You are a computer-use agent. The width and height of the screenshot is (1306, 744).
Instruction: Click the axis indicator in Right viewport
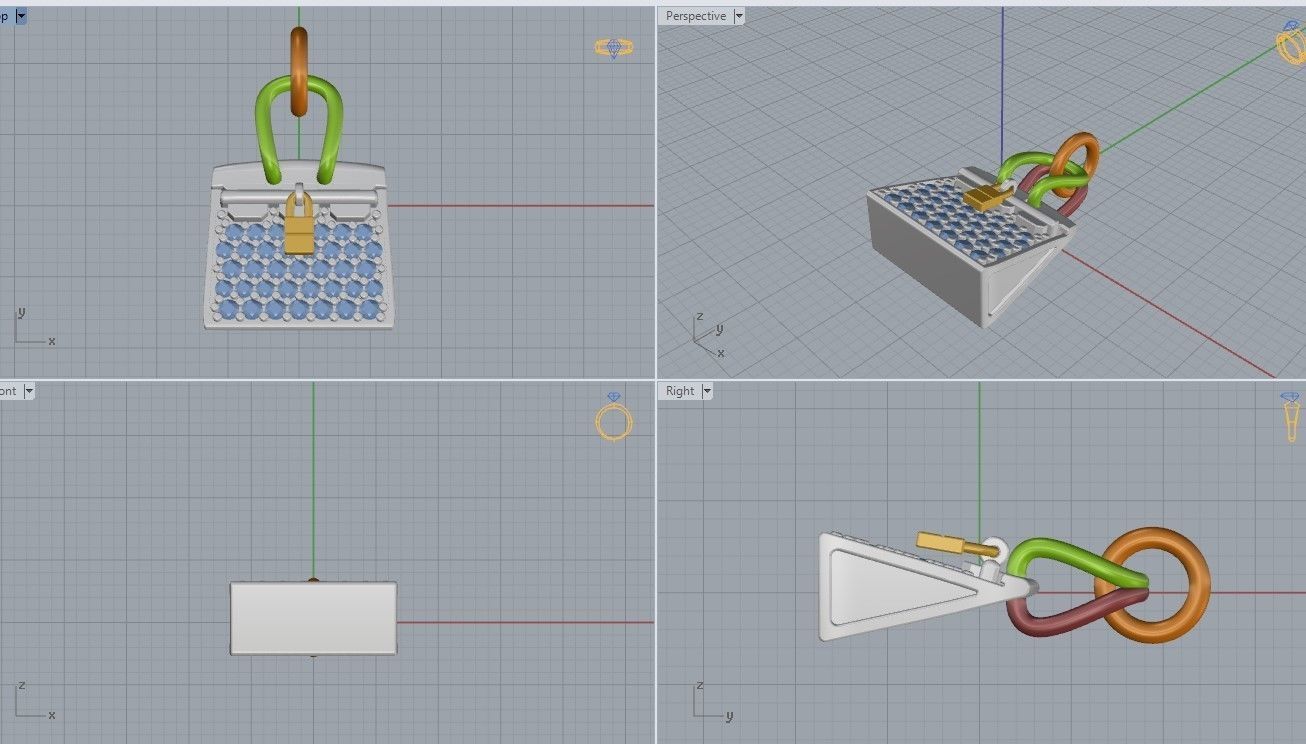pos(713,701)
